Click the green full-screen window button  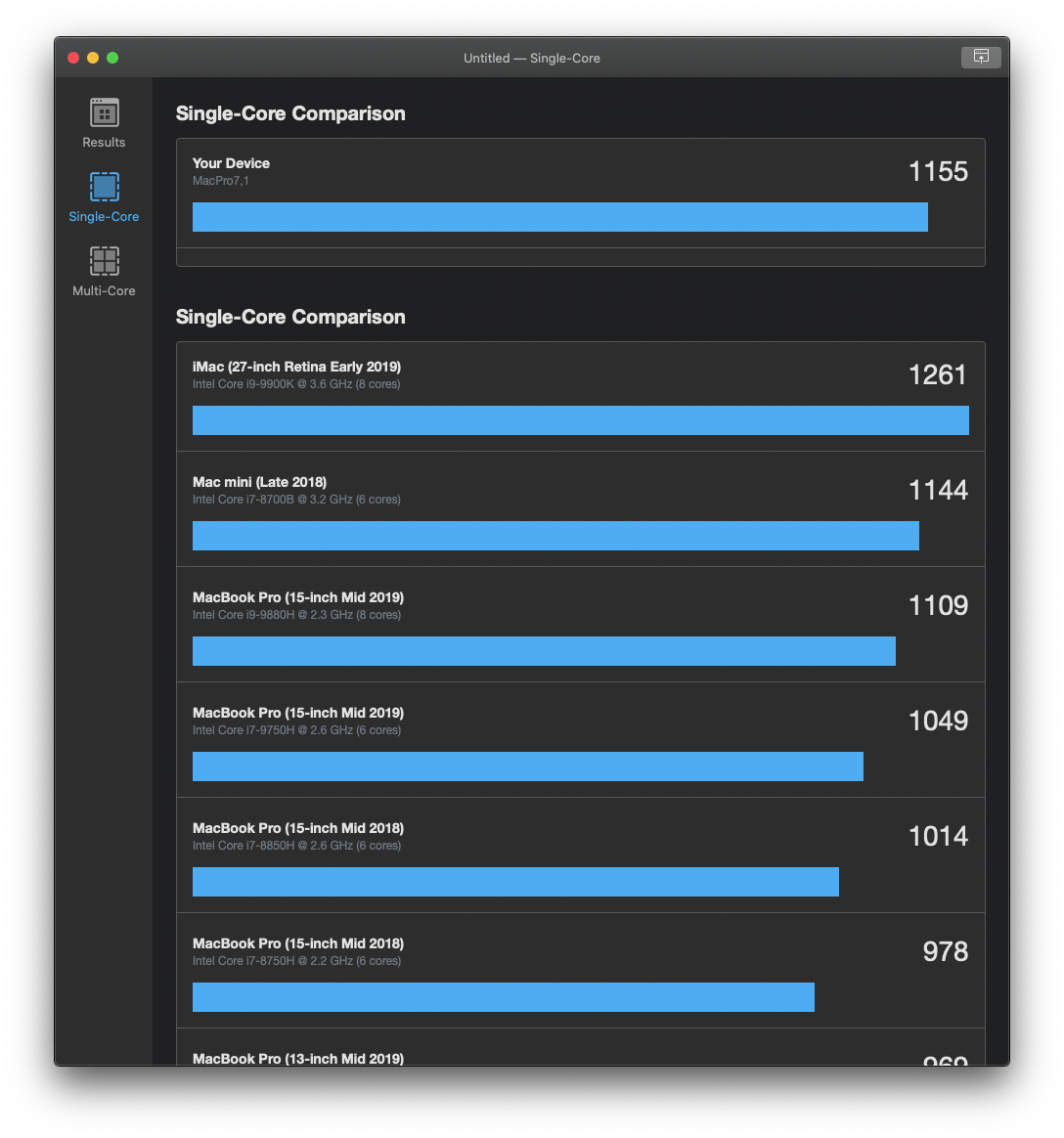(112, 58)
